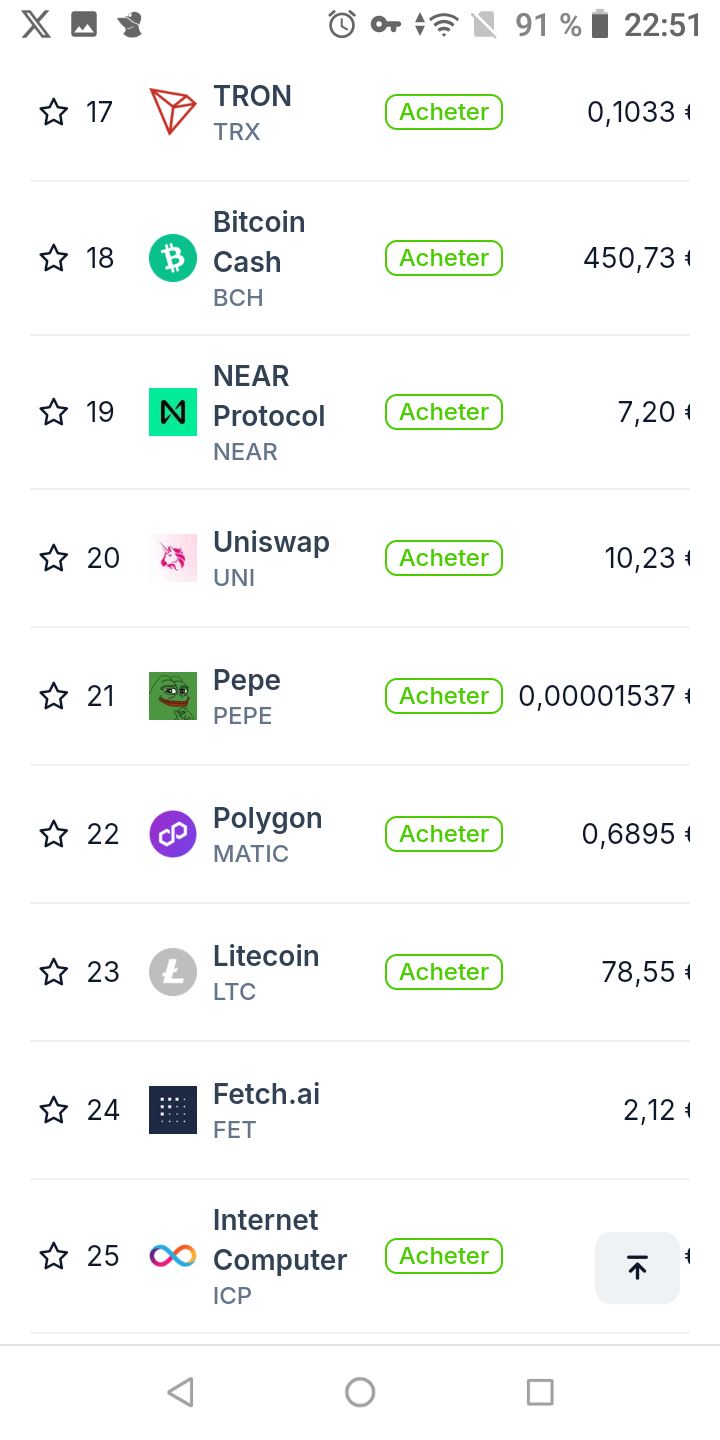Tap the Android back navigation button
This screenshot has height=1440, width=720.
click(x=180, y=1392)
